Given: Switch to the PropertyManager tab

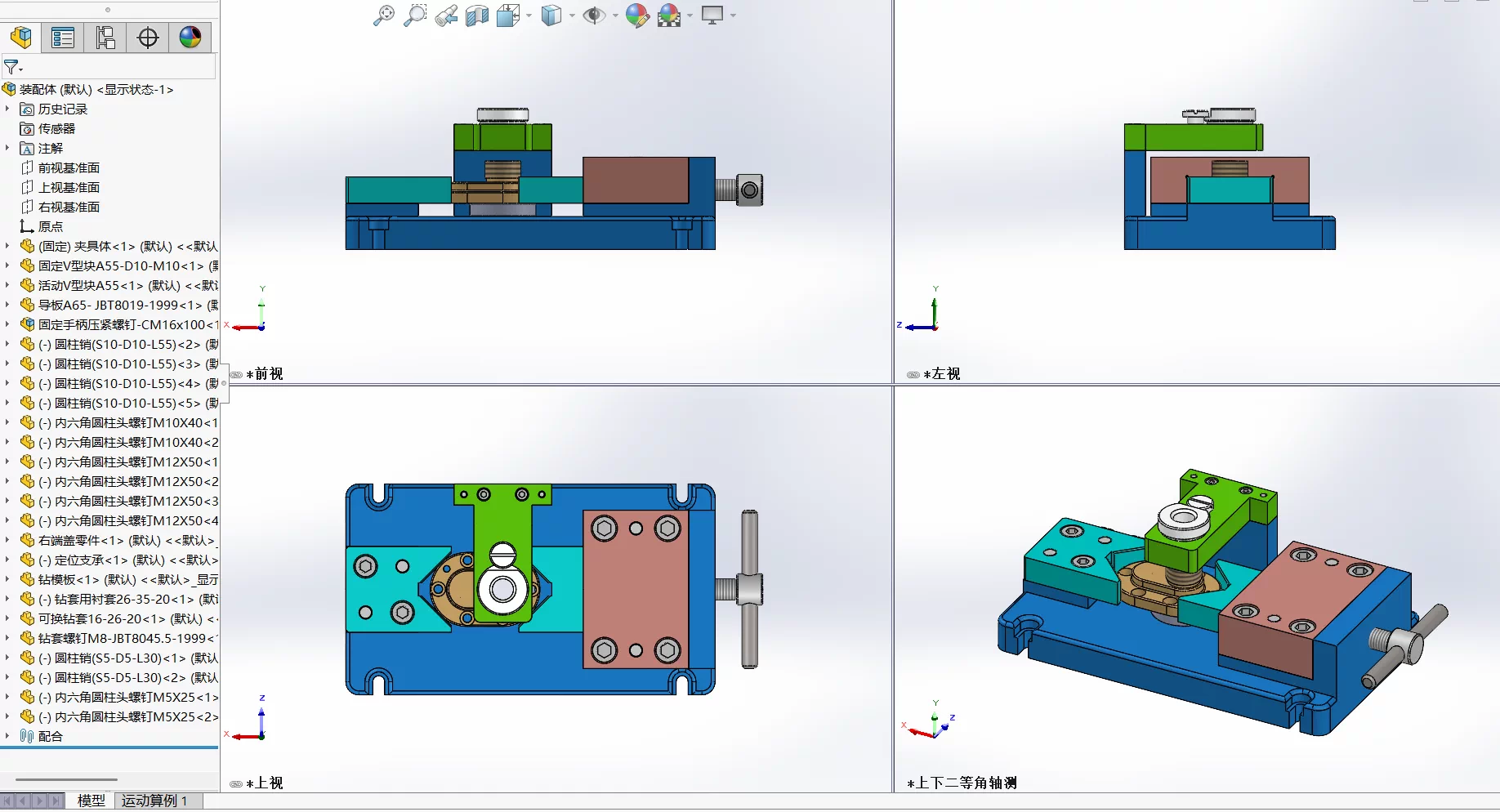Looking at the screenshot, I should (63, 38).
